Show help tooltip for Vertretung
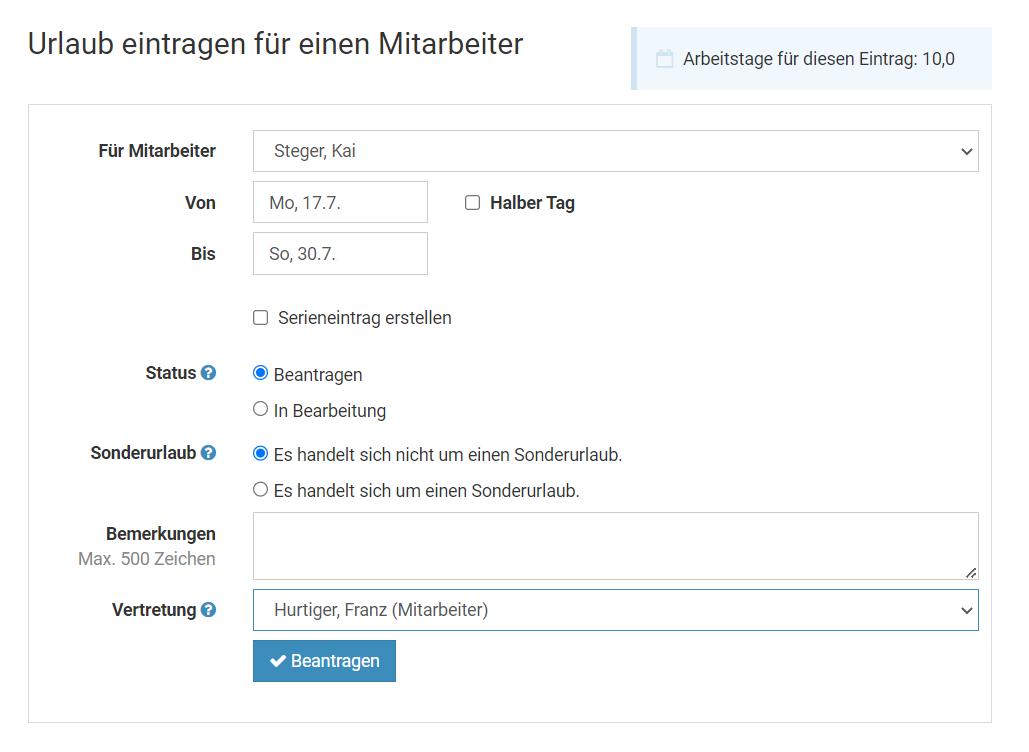Screen dimensions: 1029x752 pyautogui.click(x=208, y=609)
